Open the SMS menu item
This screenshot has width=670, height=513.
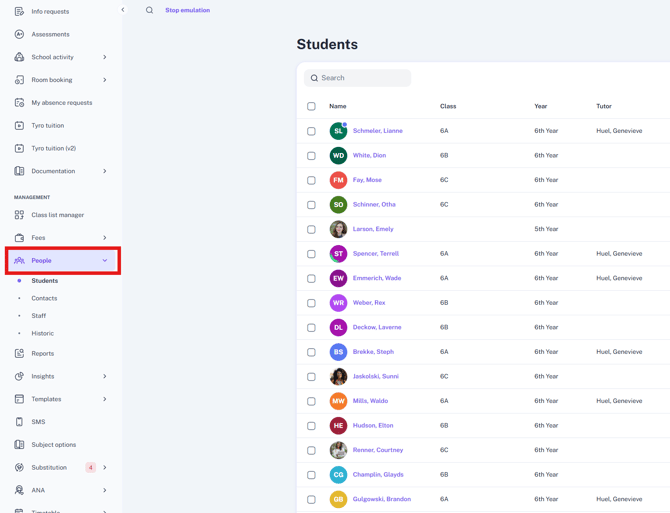(38, 422)
